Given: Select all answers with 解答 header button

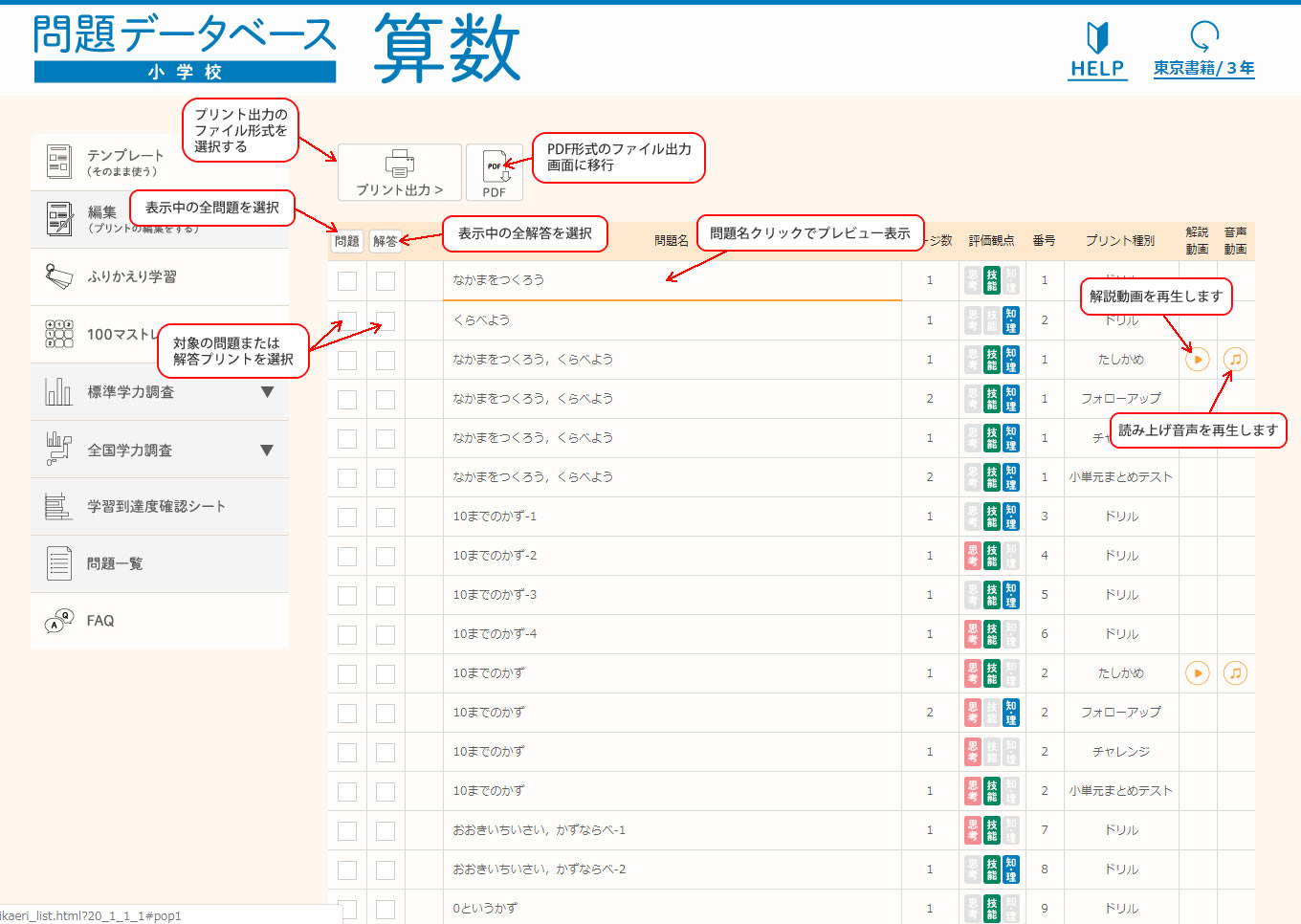Looking at the screenshot, I should point(386,241).
